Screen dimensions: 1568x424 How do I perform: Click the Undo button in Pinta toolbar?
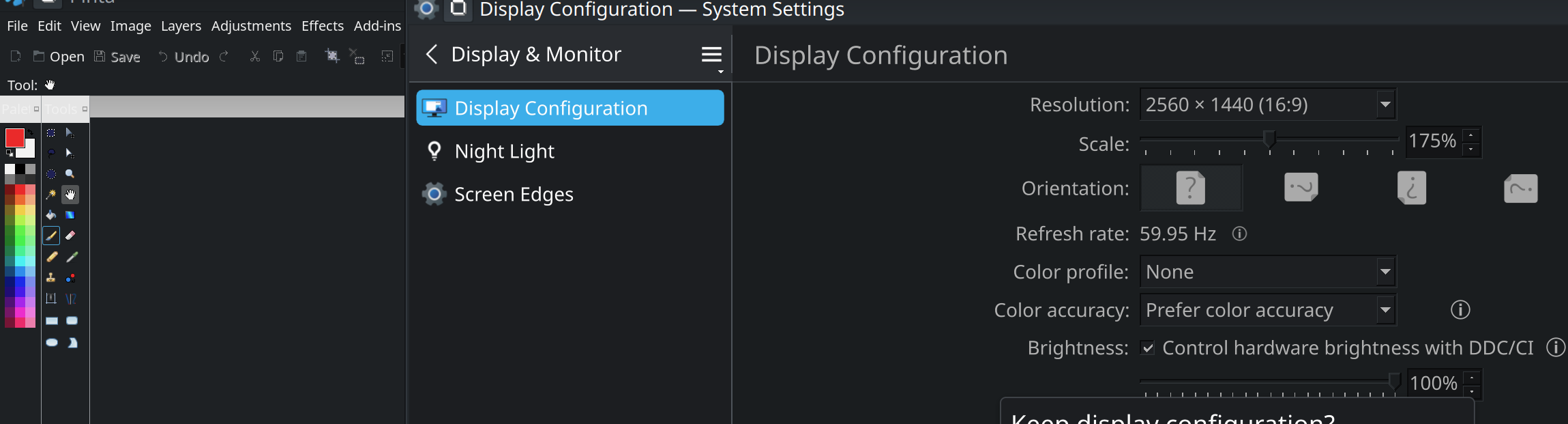pyautogui.click(x=183, y=57)
